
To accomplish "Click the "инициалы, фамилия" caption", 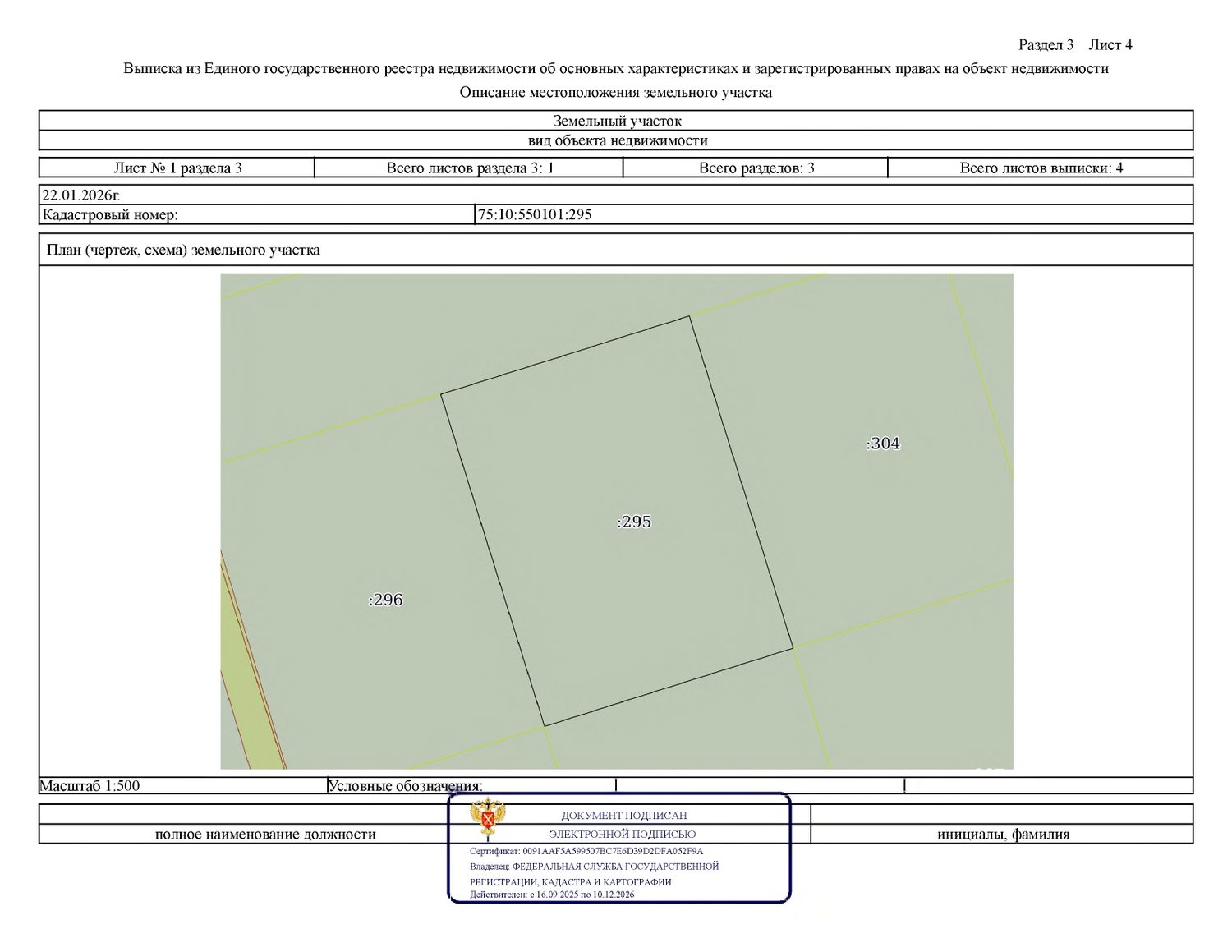I will click(1004, 835).
